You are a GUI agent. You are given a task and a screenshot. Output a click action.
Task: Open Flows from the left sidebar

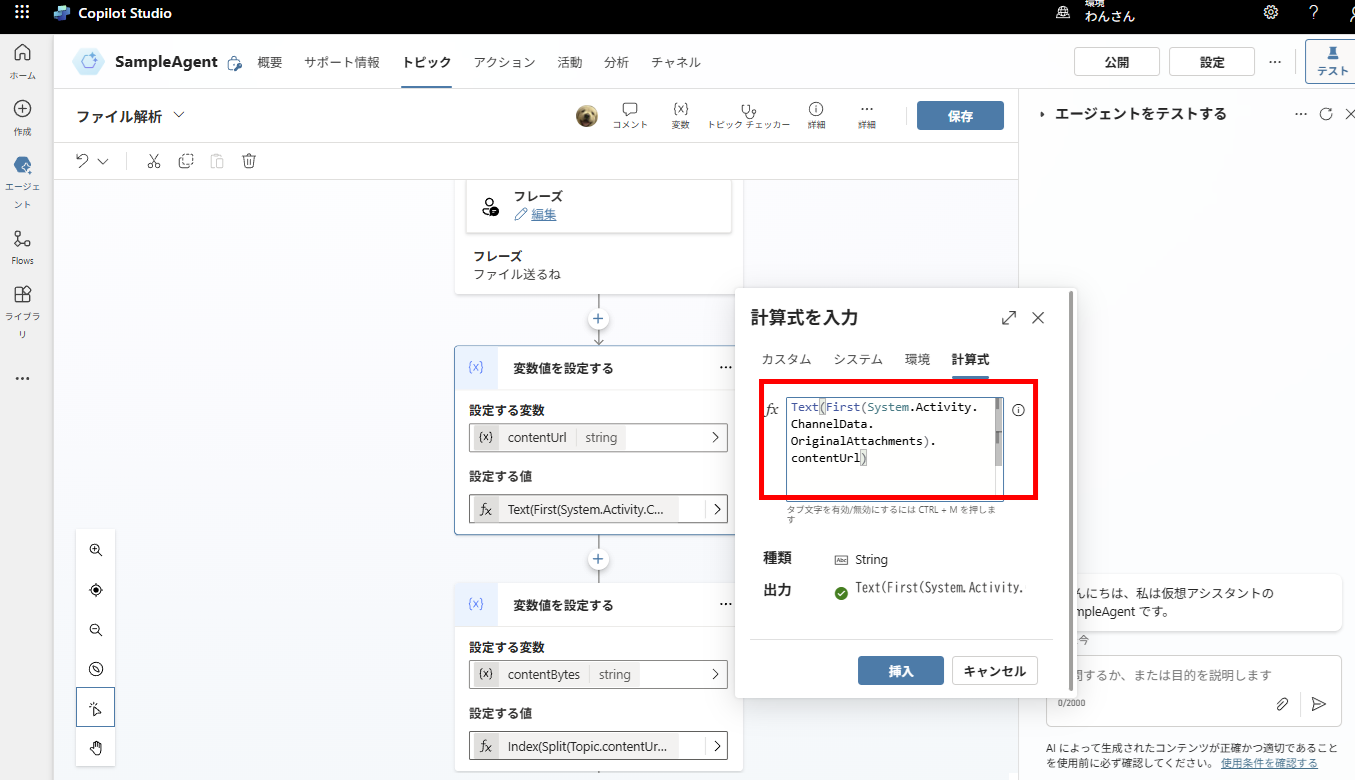click(22, 244)
